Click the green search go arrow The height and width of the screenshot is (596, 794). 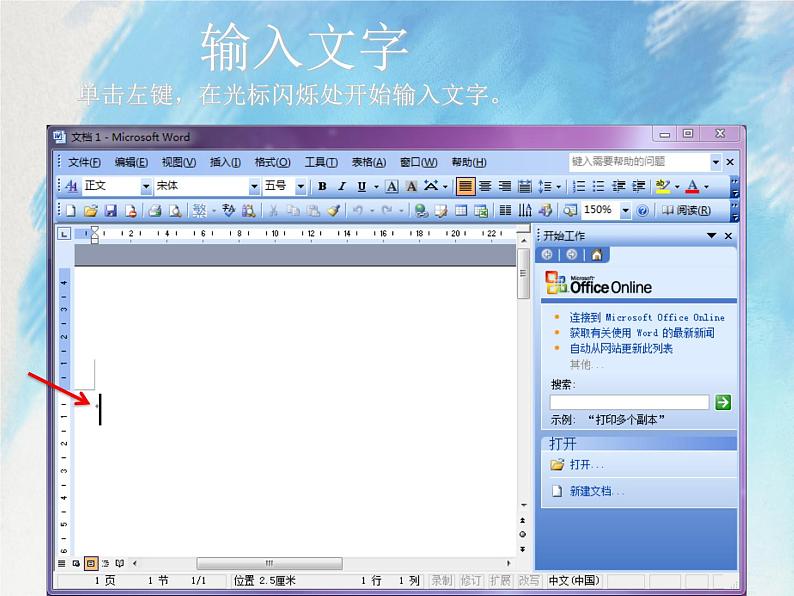(x=723, y=403)
